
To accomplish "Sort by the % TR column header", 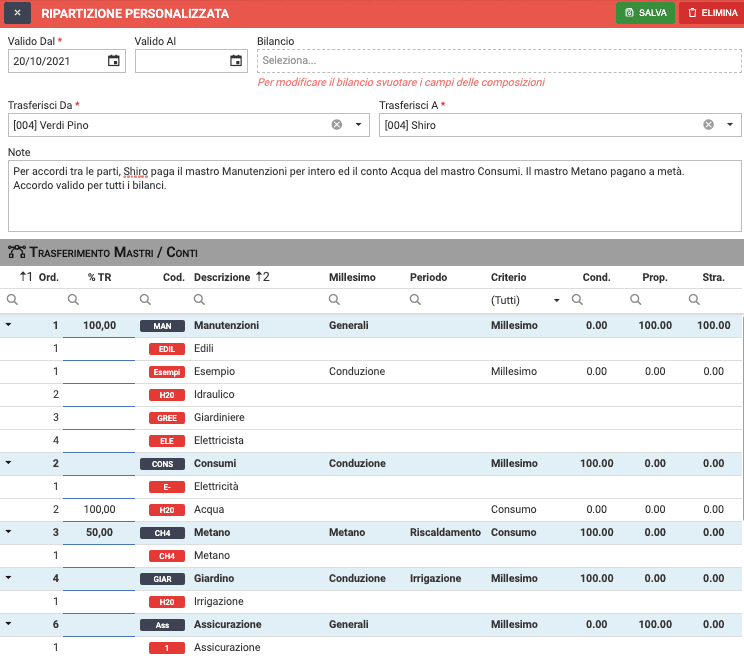I will [x=100, y=277].
